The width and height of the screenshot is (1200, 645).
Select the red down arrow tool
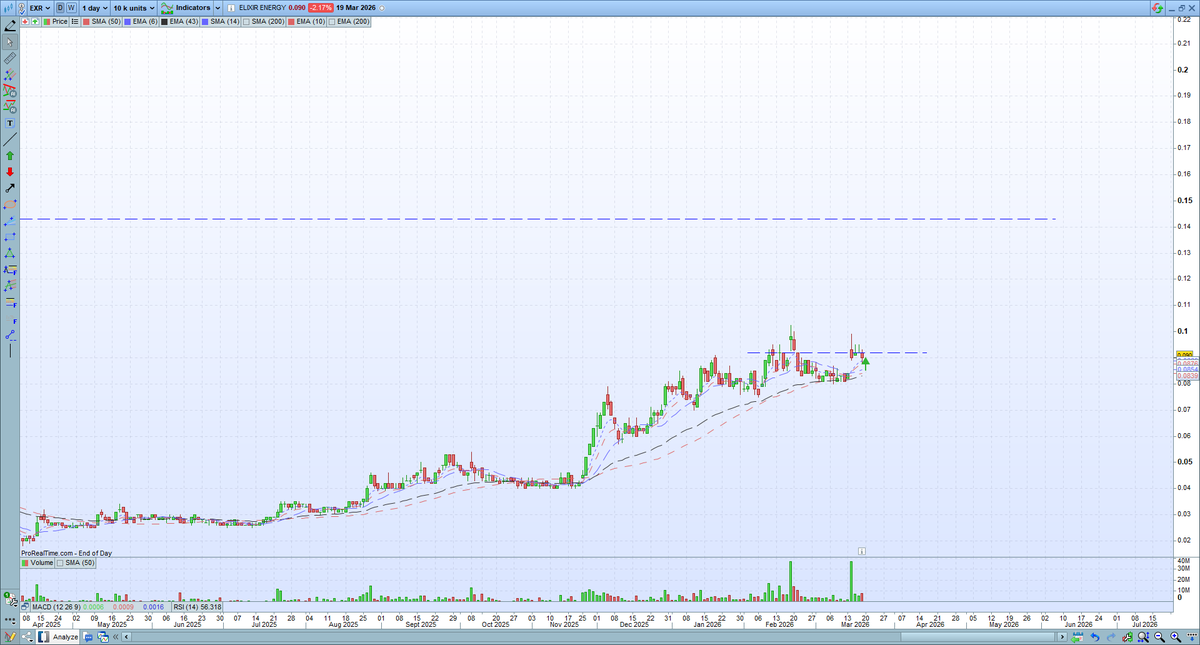(x=10, y=172)
